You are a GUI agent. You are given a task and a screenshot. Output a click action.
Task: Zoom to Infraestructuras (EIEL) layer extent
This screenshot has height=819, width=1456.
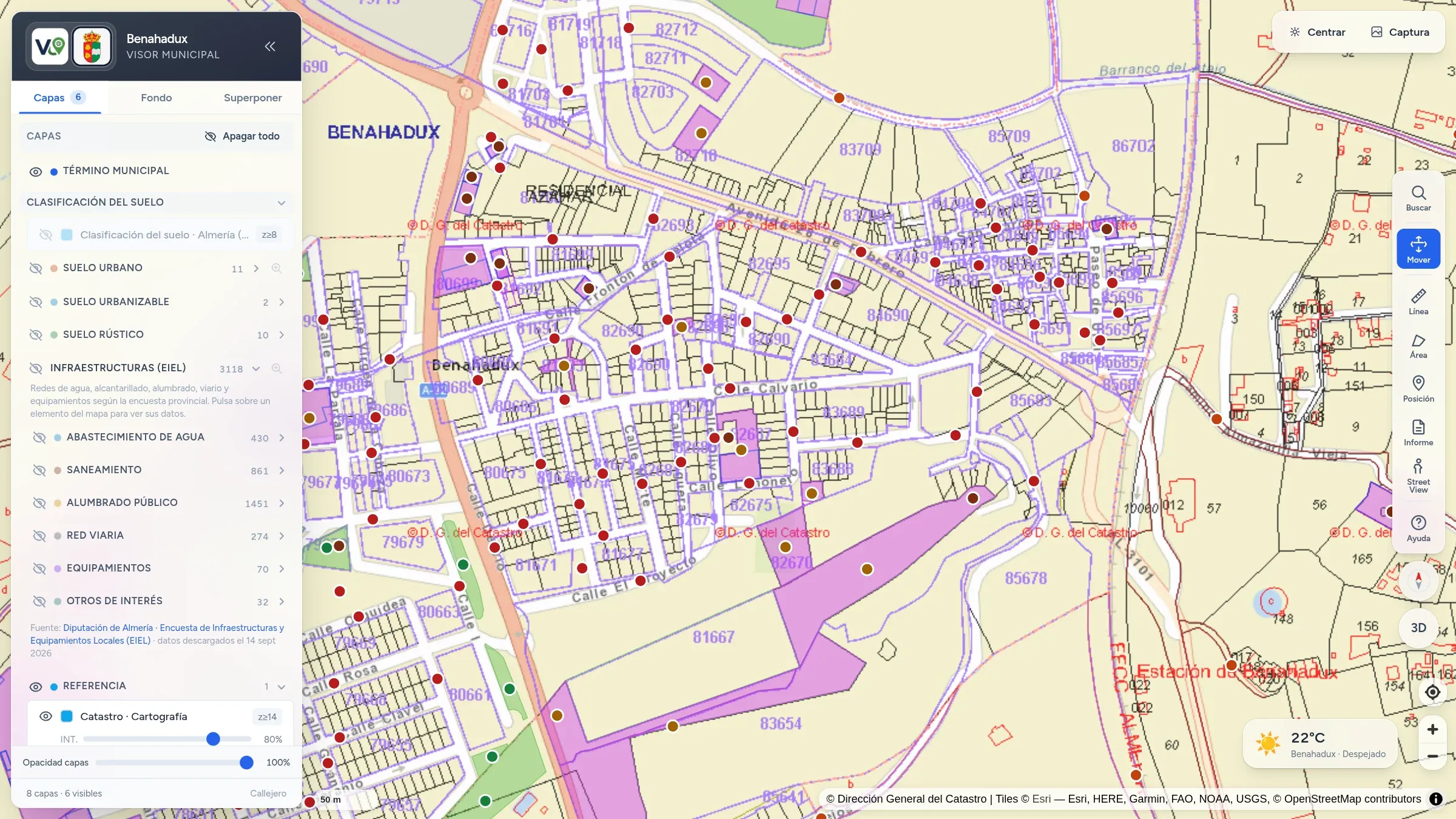[277, 368]
